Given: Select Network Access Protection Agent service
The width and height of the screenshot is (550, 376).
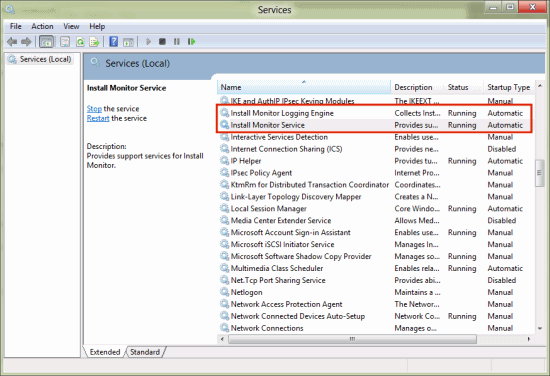Looking at the screenshot, I should click(x=286, y=304).
